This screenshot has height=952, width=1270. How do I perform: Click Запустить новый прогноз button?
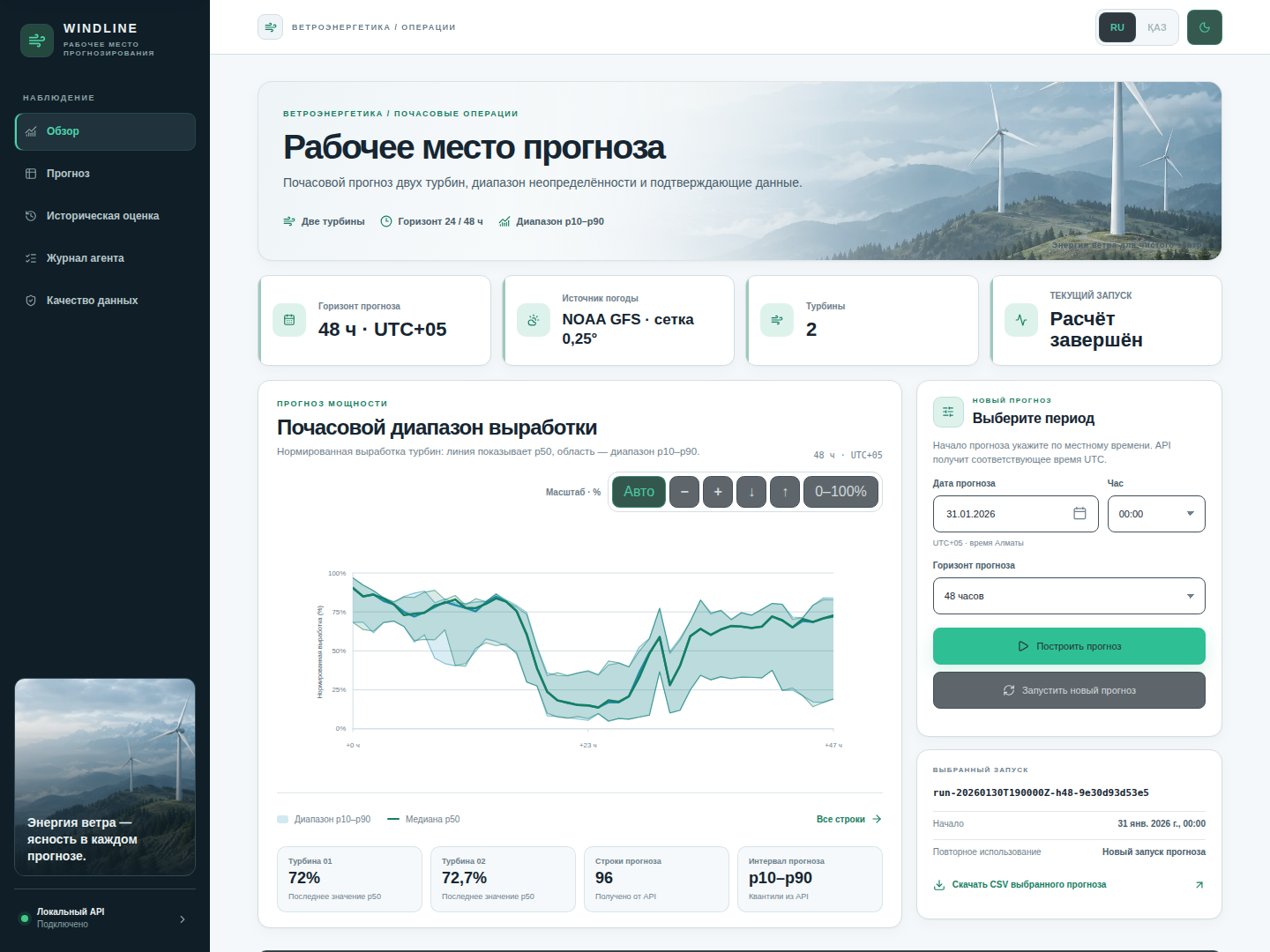coord(1069,690)
